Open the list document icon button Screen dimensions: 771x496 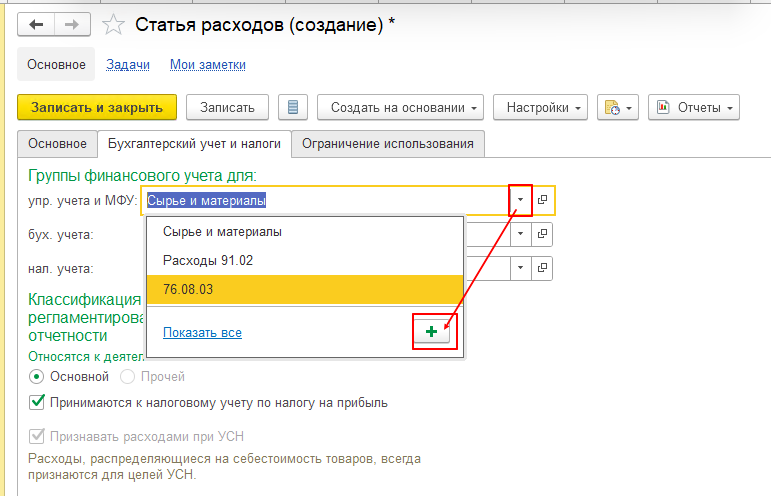[x=292, y=107]
